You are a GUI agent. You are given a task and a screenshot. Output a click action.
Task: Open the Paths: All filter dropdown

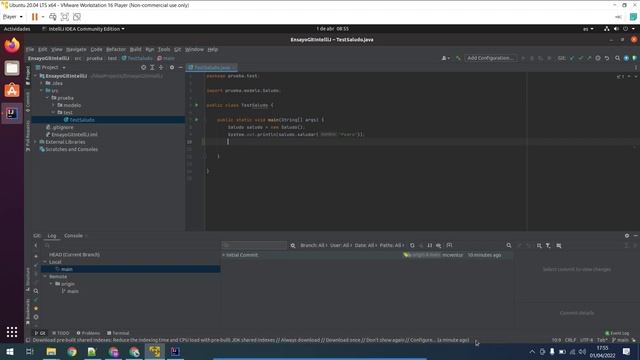click(x=392, y=245)
